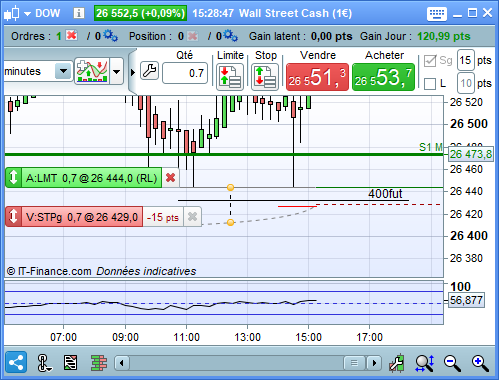
Task: Click the red Vendre price button
Action: [x=317, y=77]
